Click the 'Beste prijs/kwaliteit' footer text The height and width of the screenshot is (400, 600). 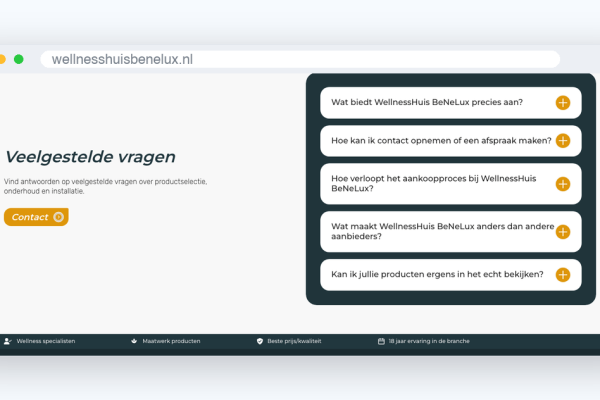point(294,341)
